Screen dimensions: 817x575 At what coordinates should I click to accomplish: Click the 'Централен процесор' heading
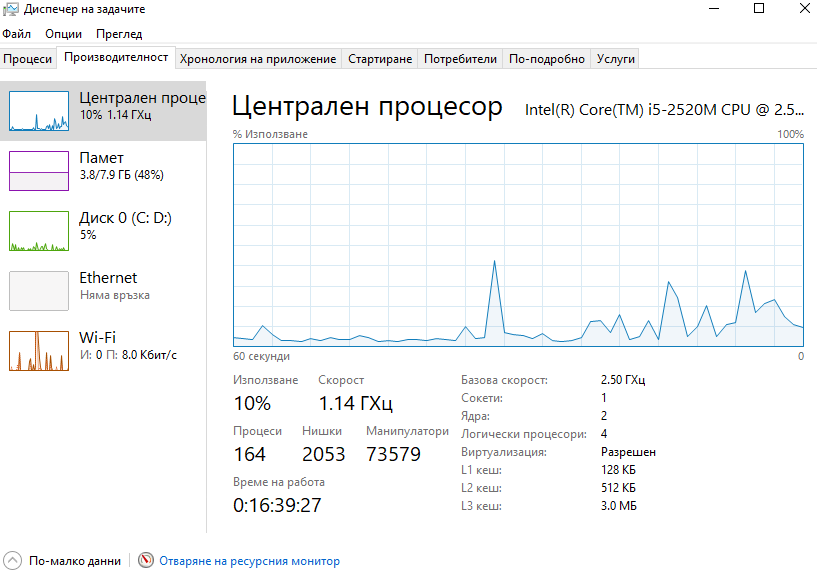(x=367, y=106)
